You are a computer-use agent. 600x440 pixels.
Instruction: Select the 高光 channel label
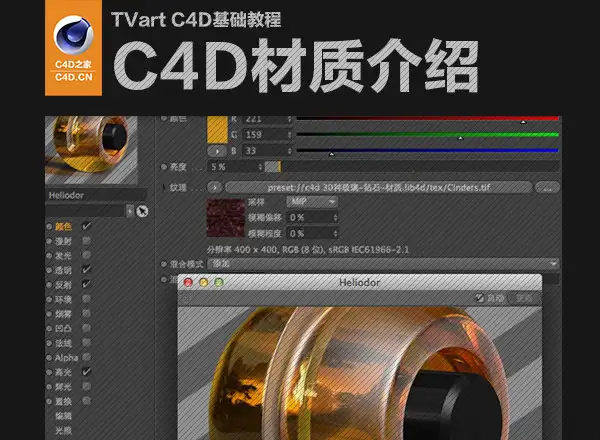click(x=63, y=372)
